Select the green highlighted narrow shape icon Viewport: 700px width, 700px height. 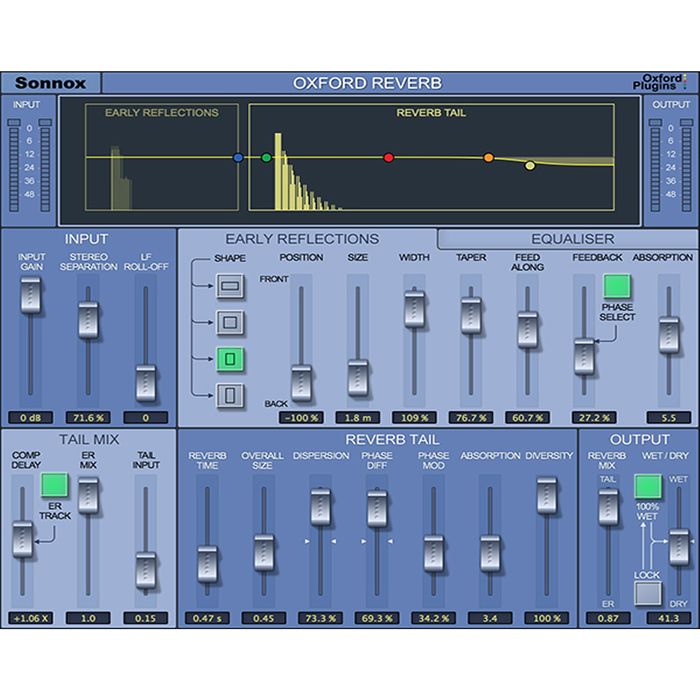coord(231,360)
